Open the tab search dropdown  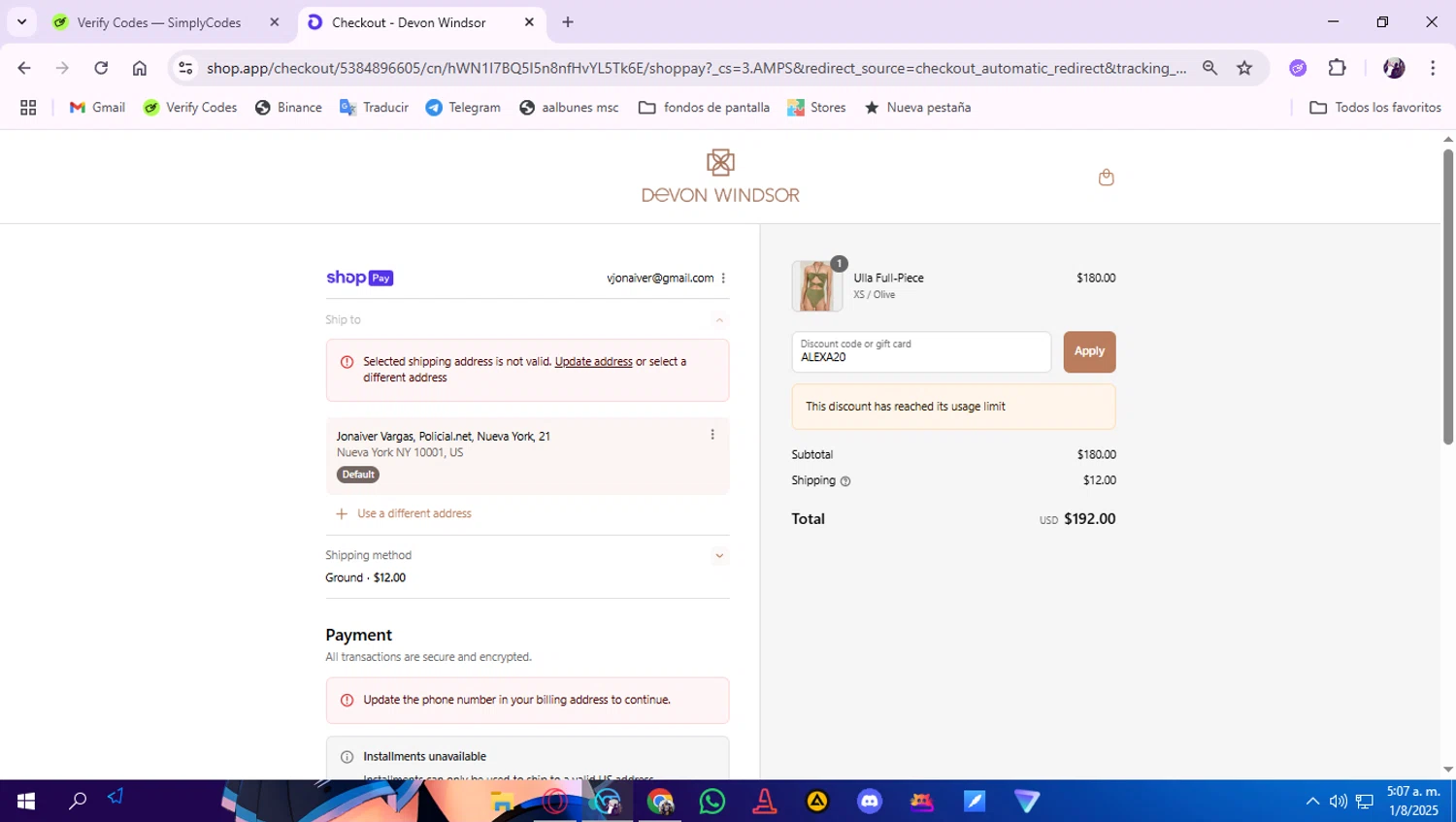tap(21, 22)
